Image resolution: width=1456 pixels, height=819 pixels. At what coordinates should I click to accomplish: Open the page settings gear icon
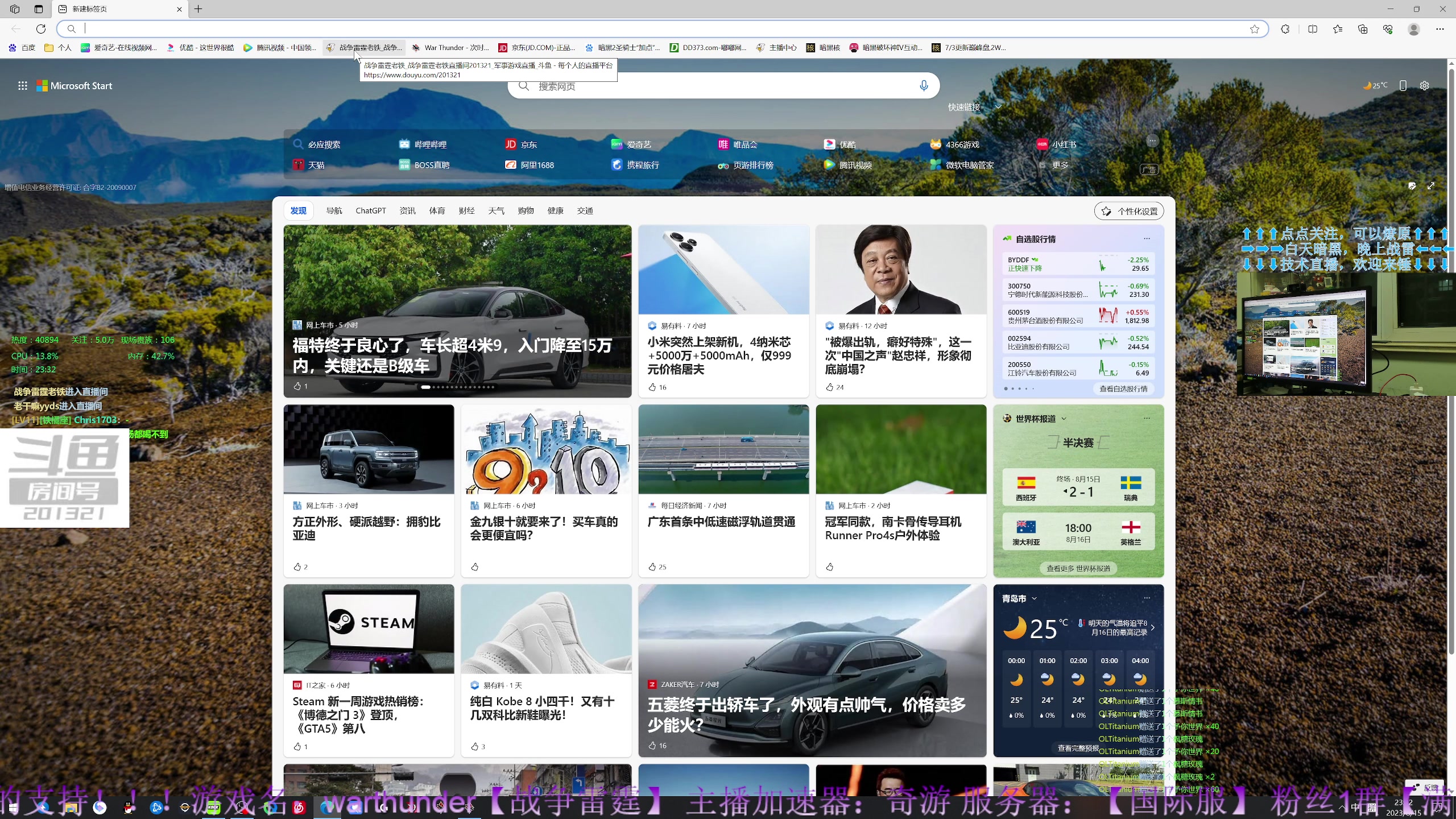1424,85
